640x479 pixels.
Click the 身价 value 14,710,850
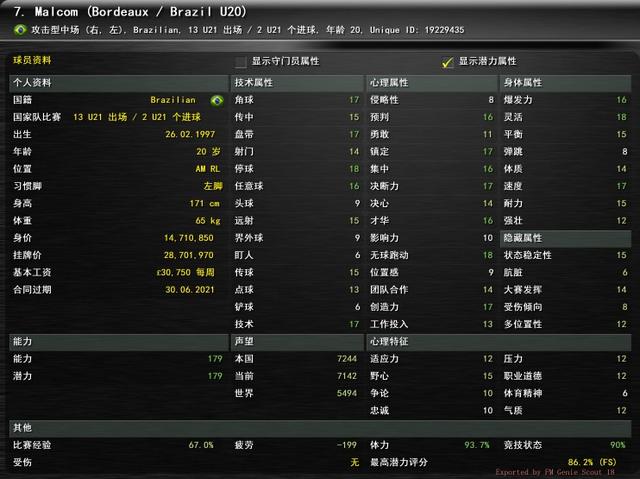[x=189, y=238]
